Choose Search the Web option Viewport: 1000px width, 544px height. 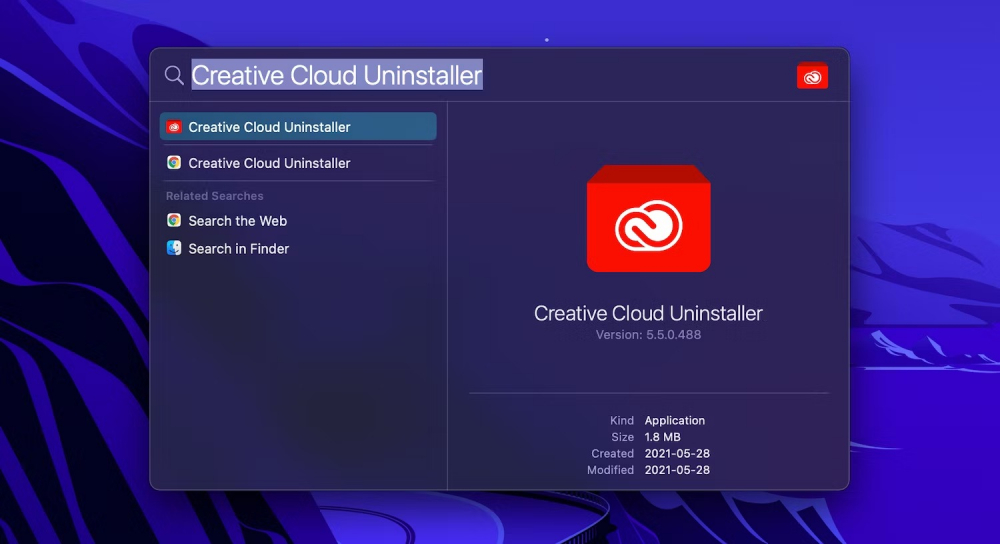coord(237,221)
